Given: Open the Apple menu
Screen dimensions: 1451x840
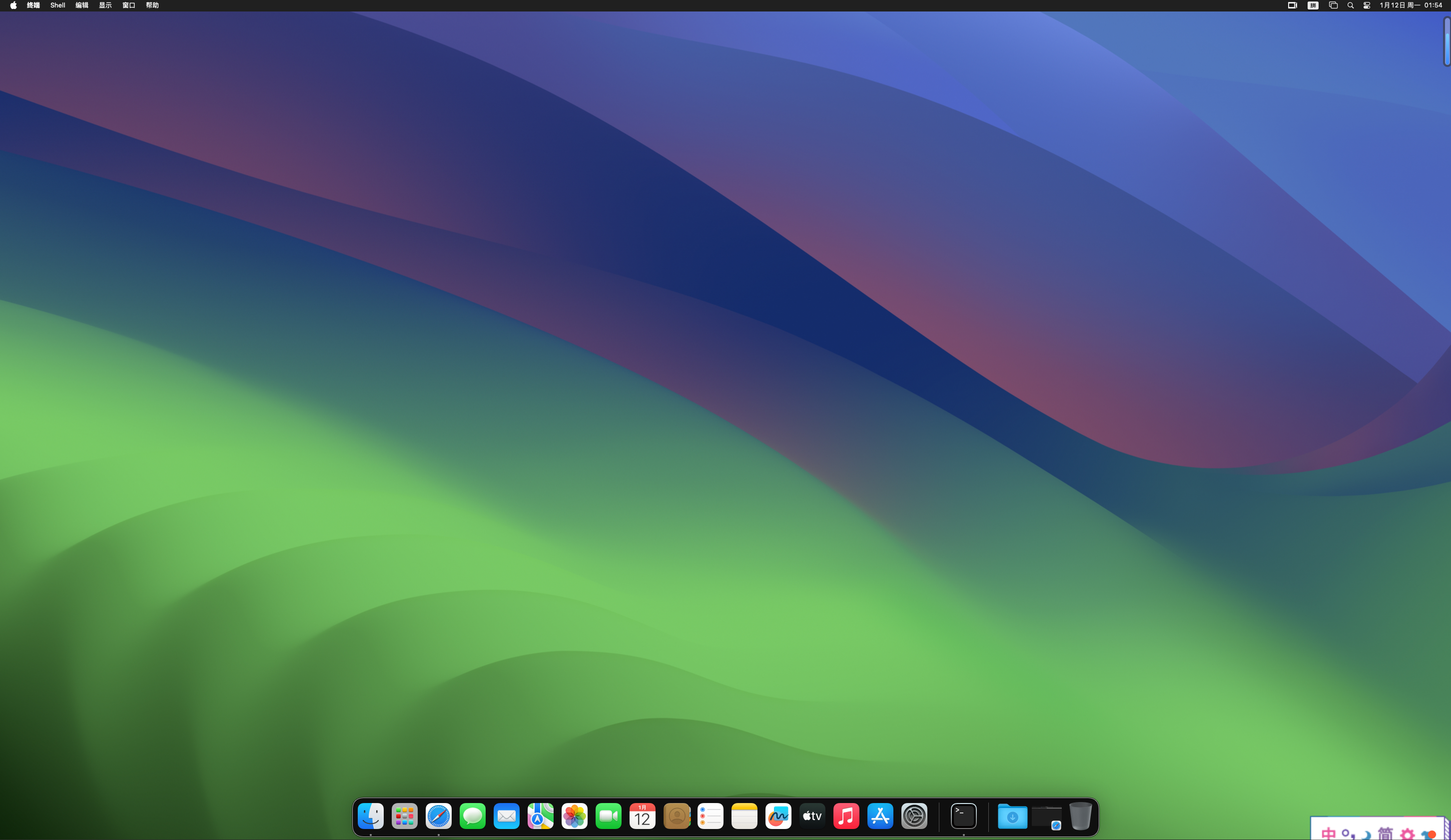Looking at the screenshot, I should tap(12, 5).
